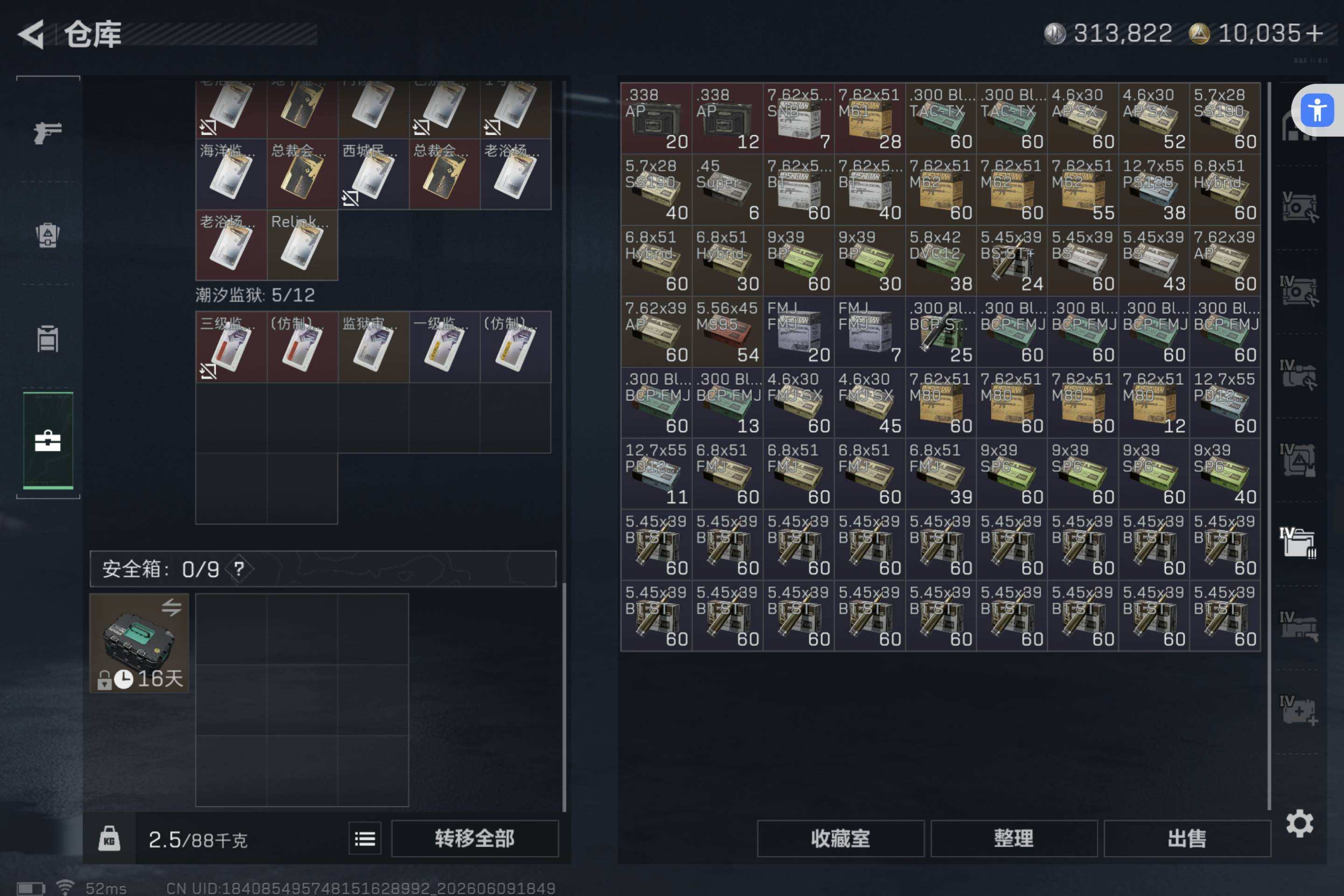1344x896 pixels.
Task: Select the 4.6x30 AP SX stack of 52
Action: point(1154,118)
